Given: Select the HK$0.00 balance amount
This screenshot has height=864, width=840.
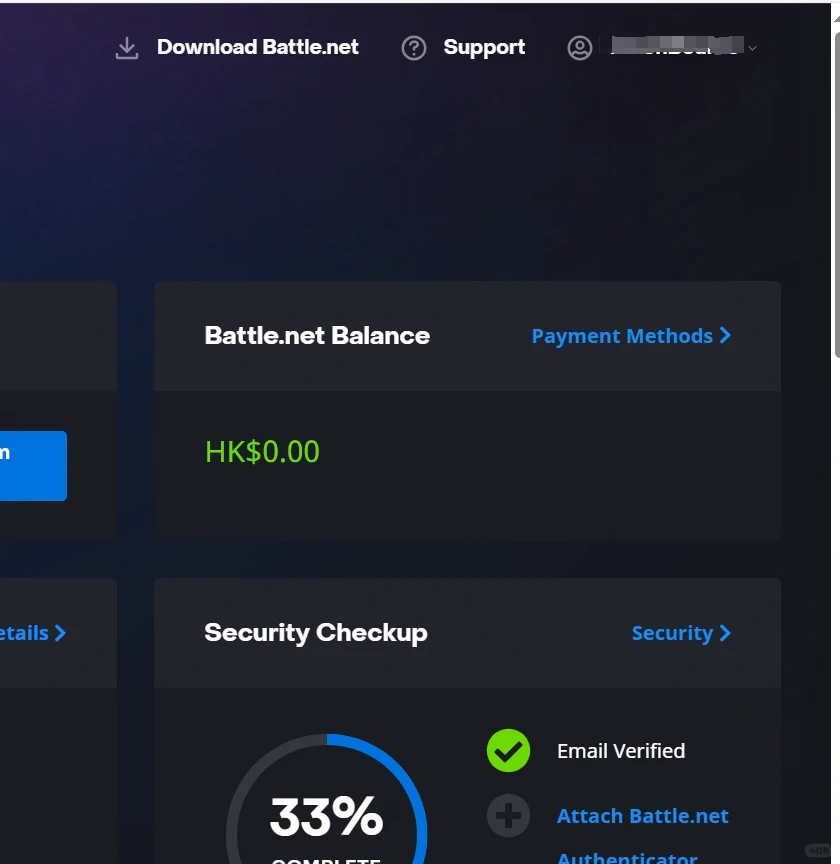Looking at the screenshot, I should tap(262, 452).
